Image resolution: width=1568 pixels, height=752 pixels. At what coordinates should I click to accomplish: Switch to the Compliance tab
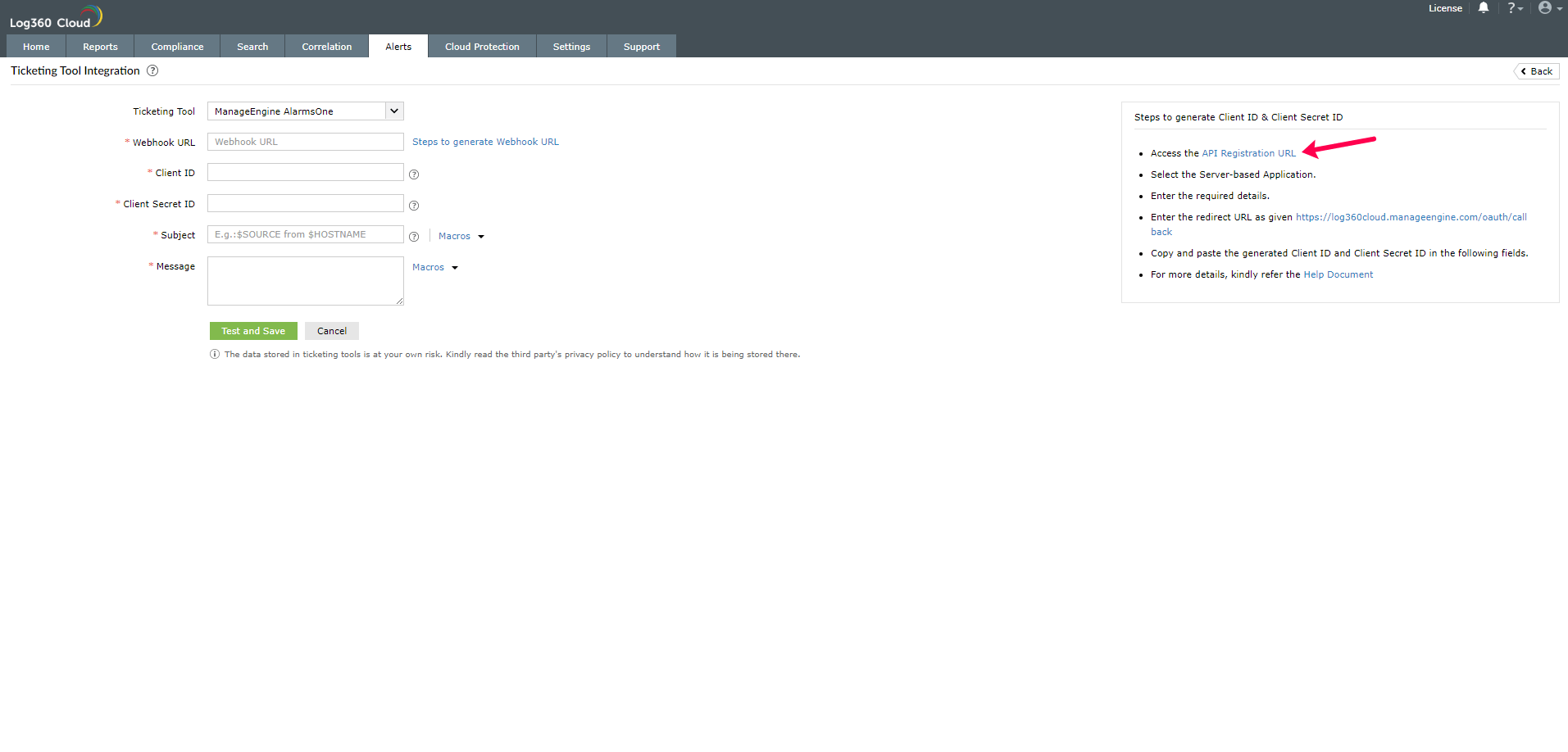[x=177, y=47]
